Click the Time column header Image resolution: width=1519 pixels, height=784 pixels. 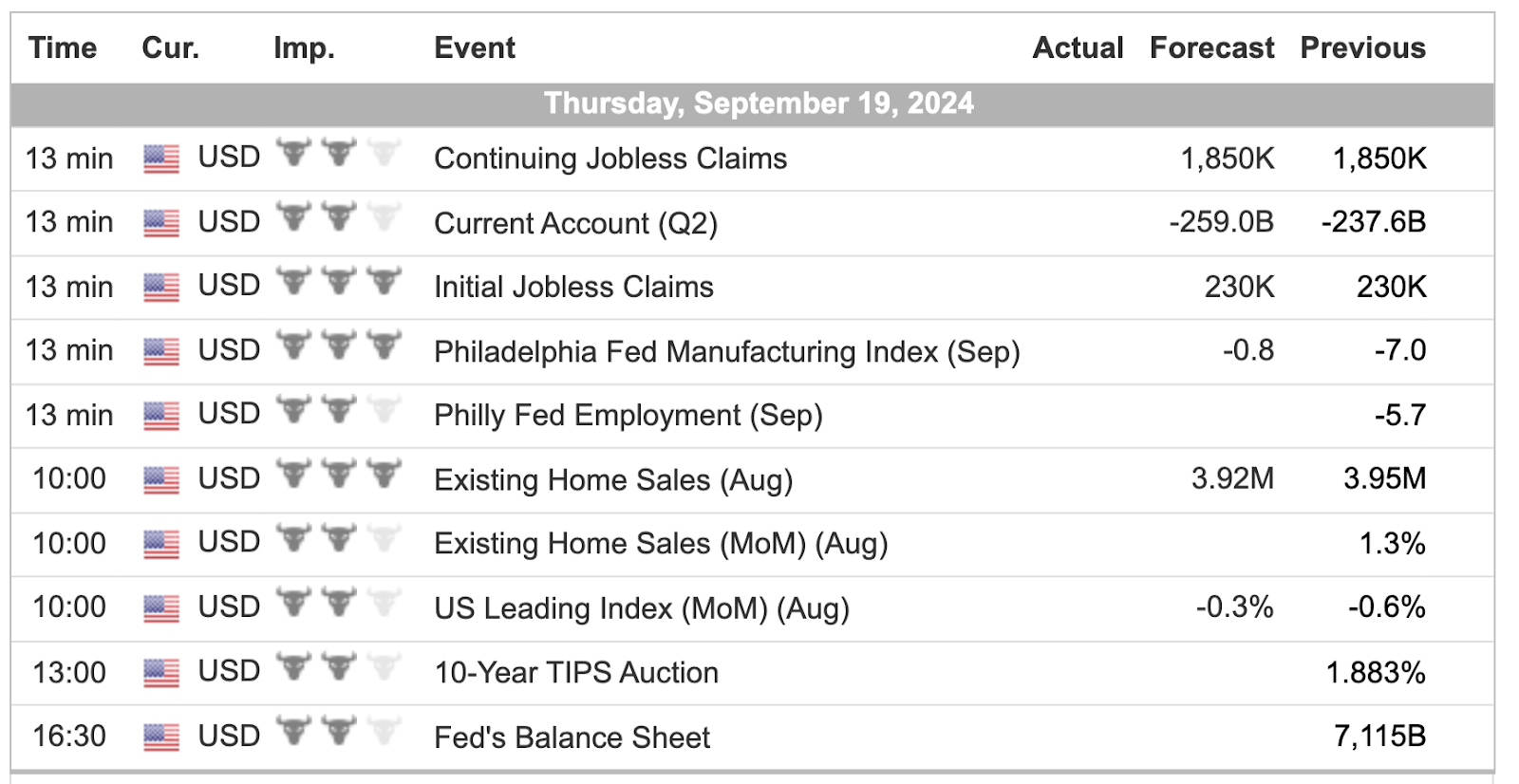point(63,47)
